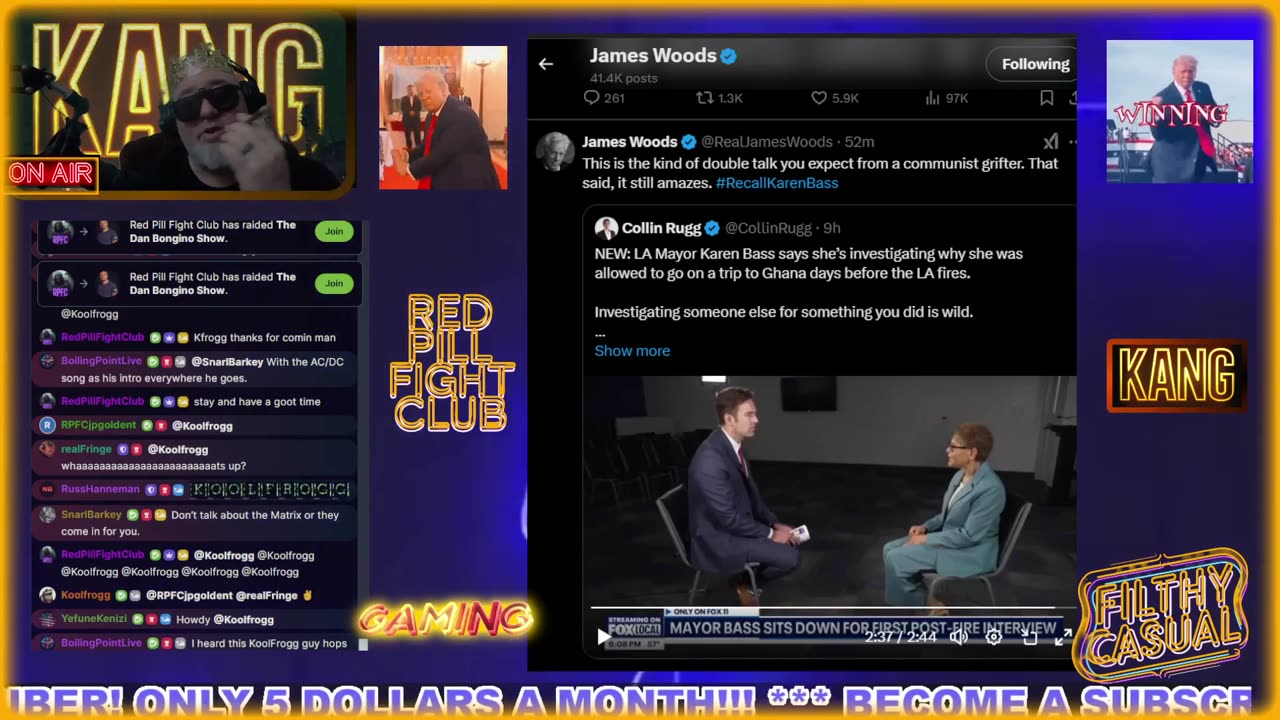The width and height of the screenshot is (1280, 720).
Task: Open Collin Rugg's avatar in the quoted post
Action: 605,228
